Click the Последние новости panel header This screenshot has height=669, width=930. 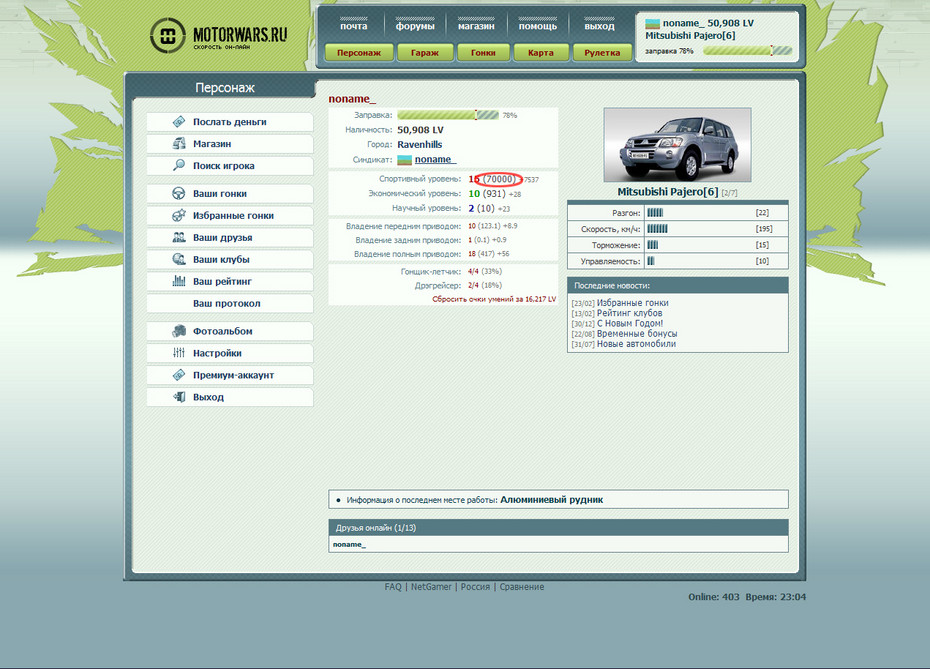[678, 285]
